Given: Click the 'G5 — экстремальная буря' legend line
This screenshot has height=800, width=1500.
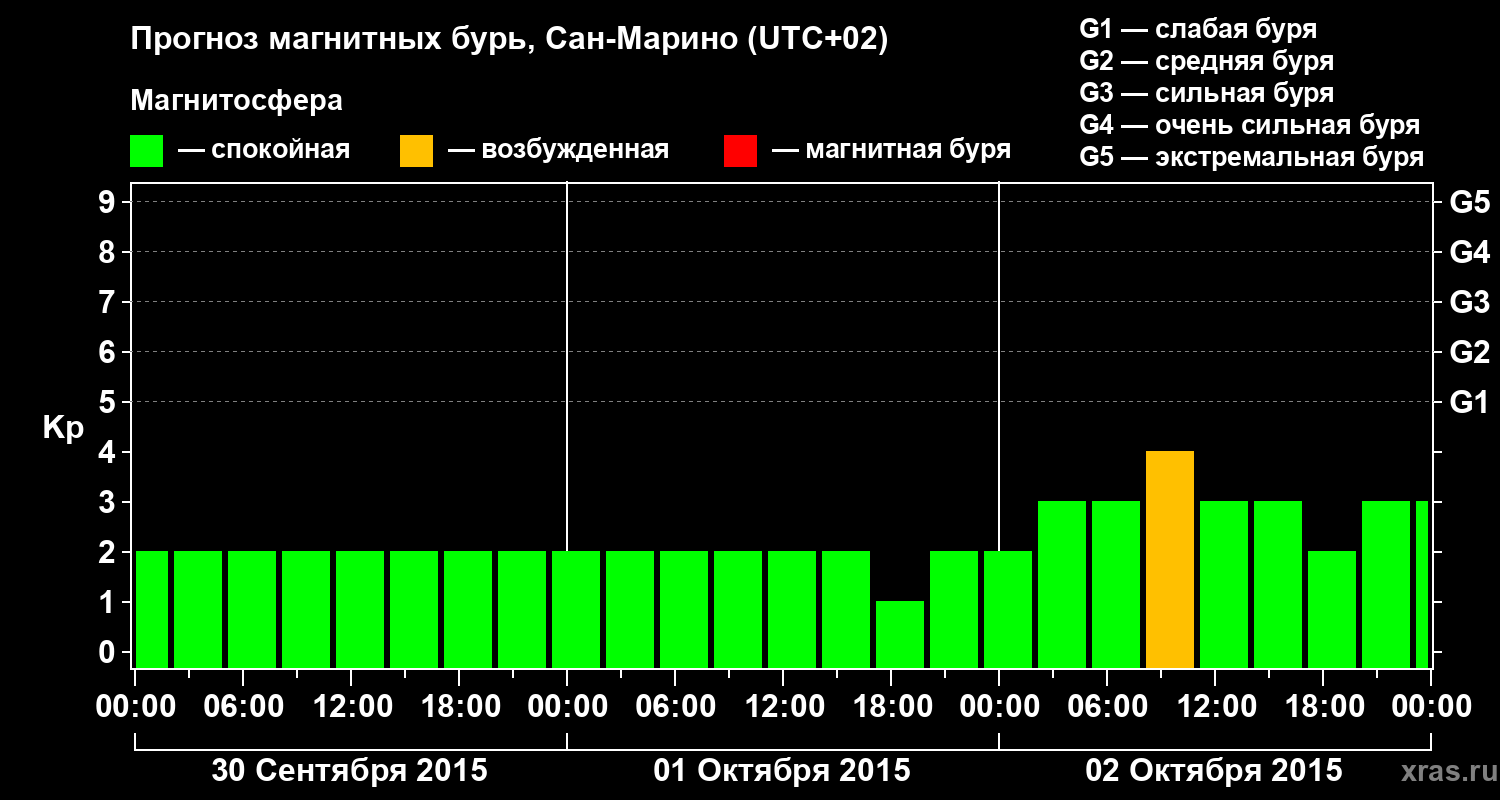Looking at the screenshot, I should [x=1252, y=158].
